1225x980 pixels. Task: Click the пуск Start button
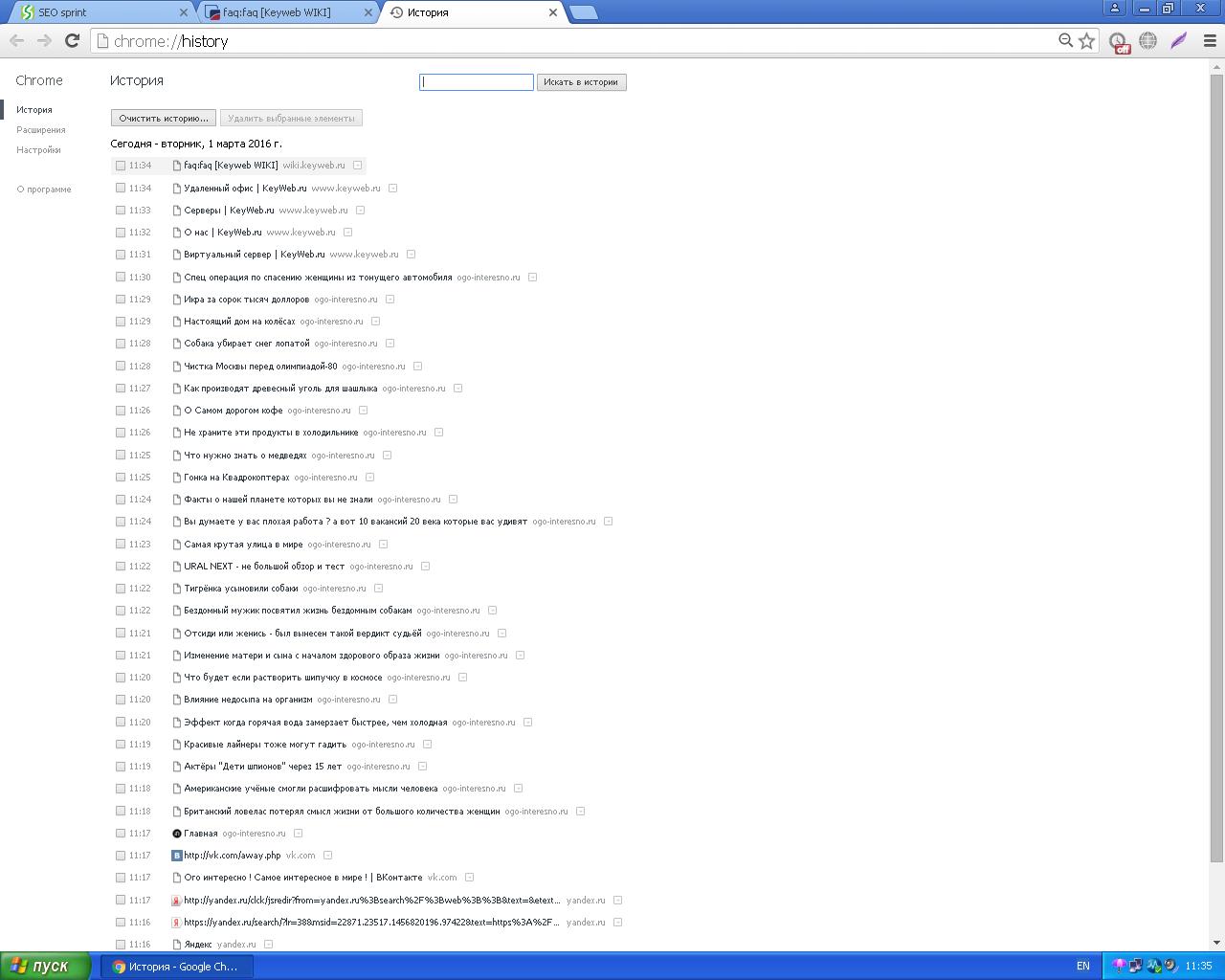pyautogui.click(x=46, y=966)
